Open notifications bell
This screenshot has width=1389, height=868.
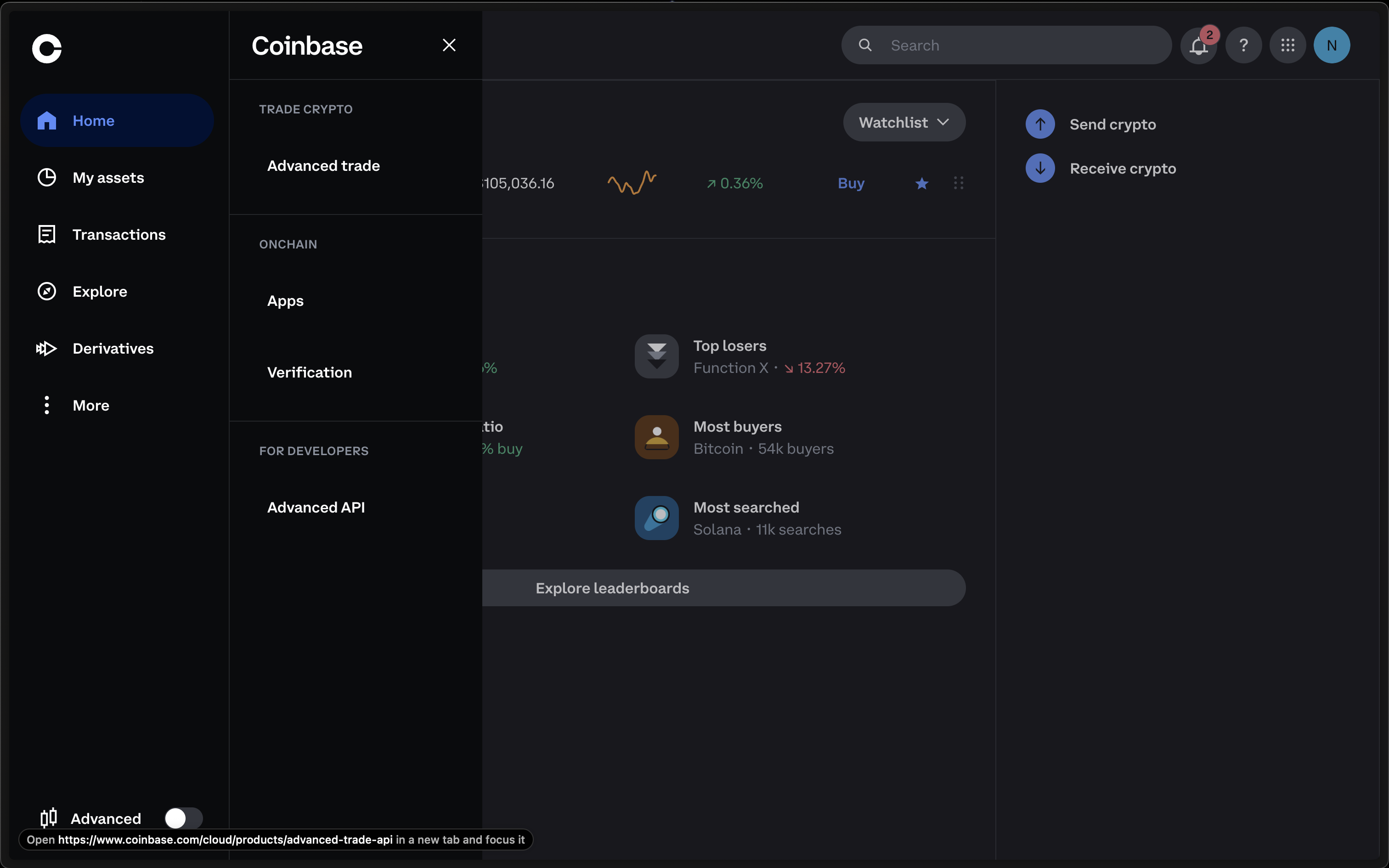click(1198, 45)
